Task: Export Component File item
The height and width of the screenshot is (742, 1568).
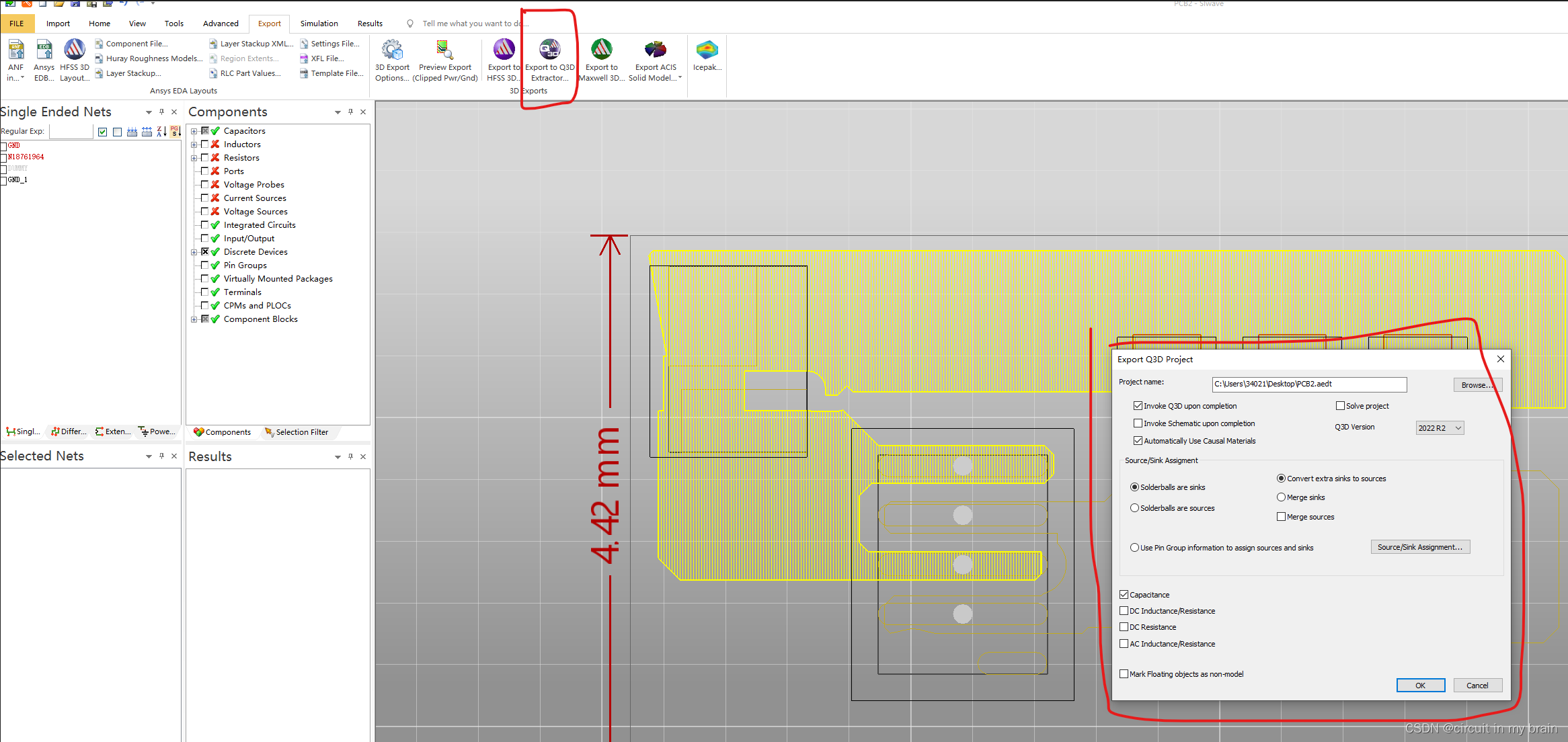Action: point(131,44)
